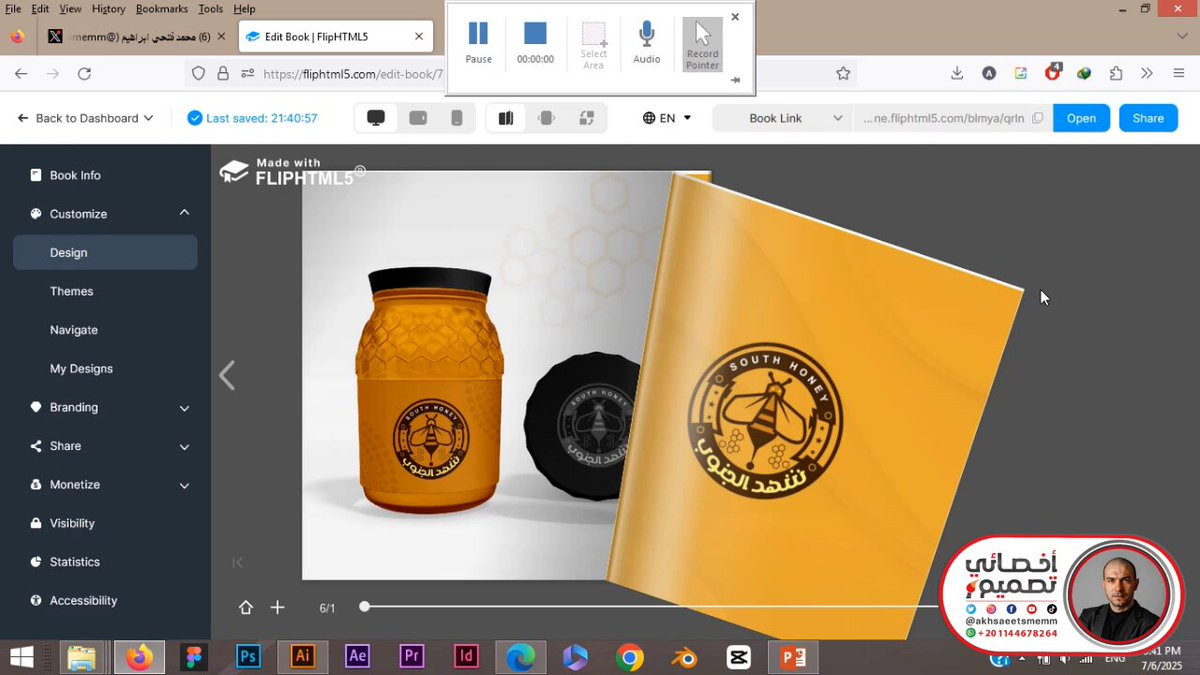Image resolution: width=1200 pixels, height=675 pixels.
Task: Select desktop preview mode
Action: [376, 118]
